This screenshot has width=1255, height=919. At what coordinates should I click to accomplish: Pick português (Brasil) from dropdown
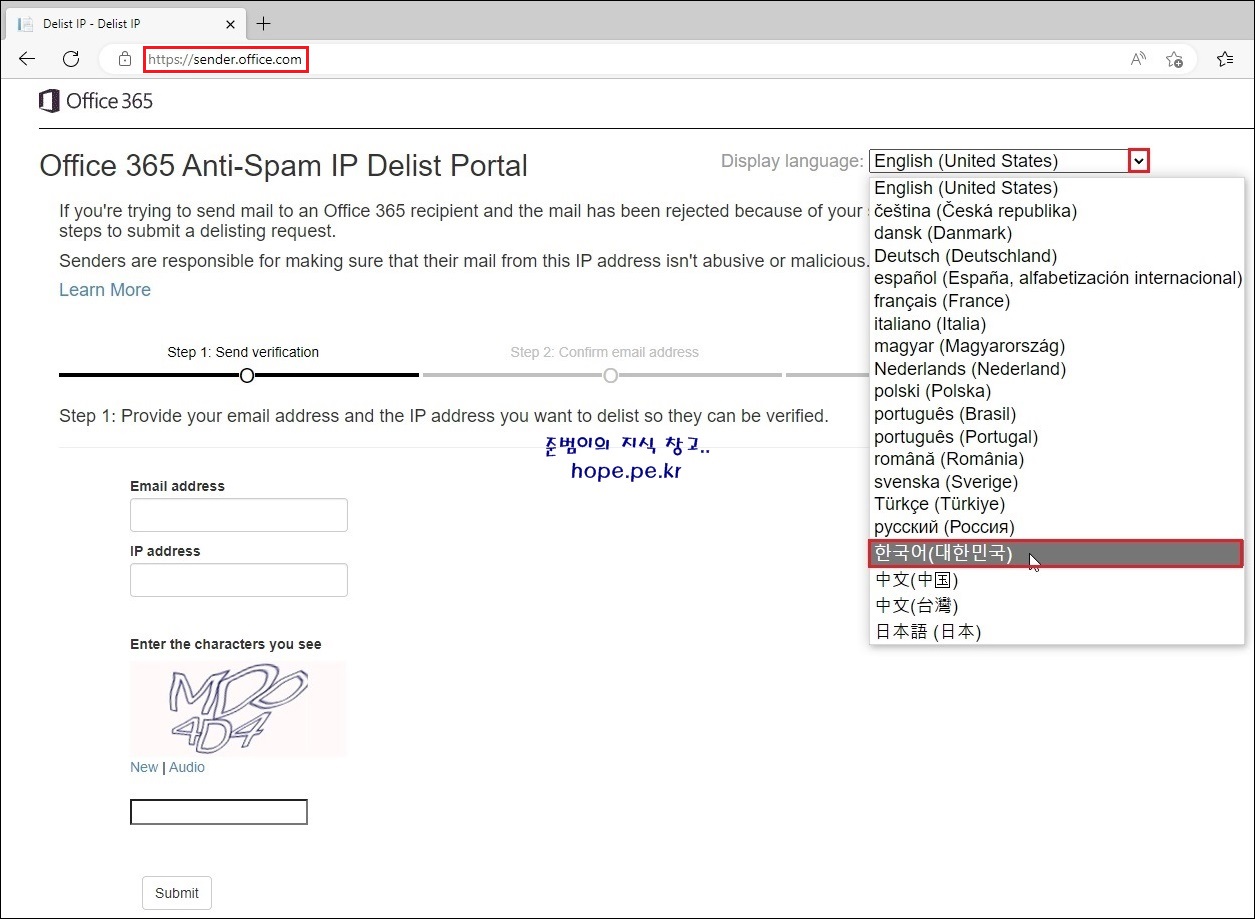[x=1057, y=414]
